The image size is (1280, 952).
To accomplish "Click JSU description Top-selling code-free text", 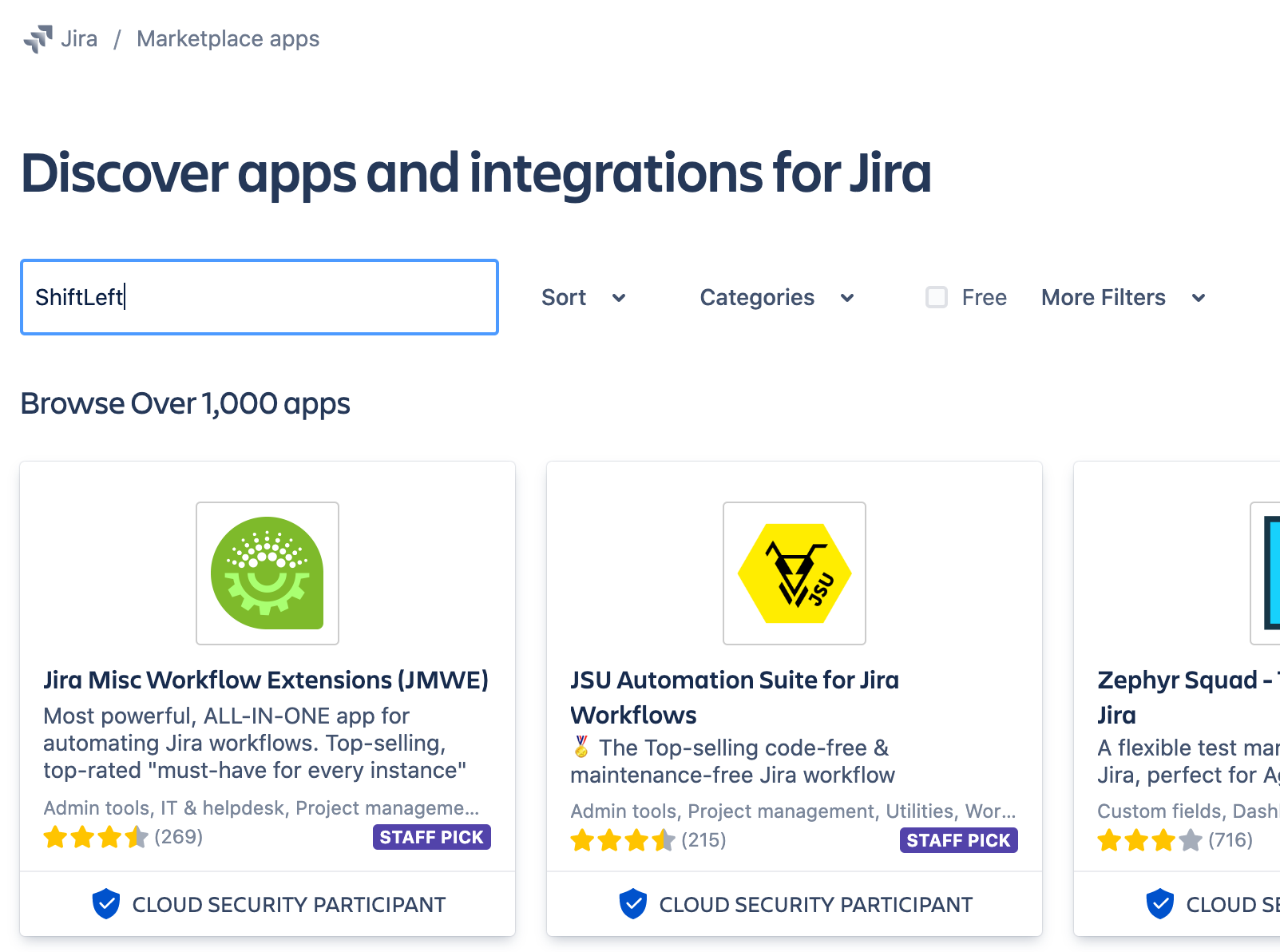I will pos(732,761).
